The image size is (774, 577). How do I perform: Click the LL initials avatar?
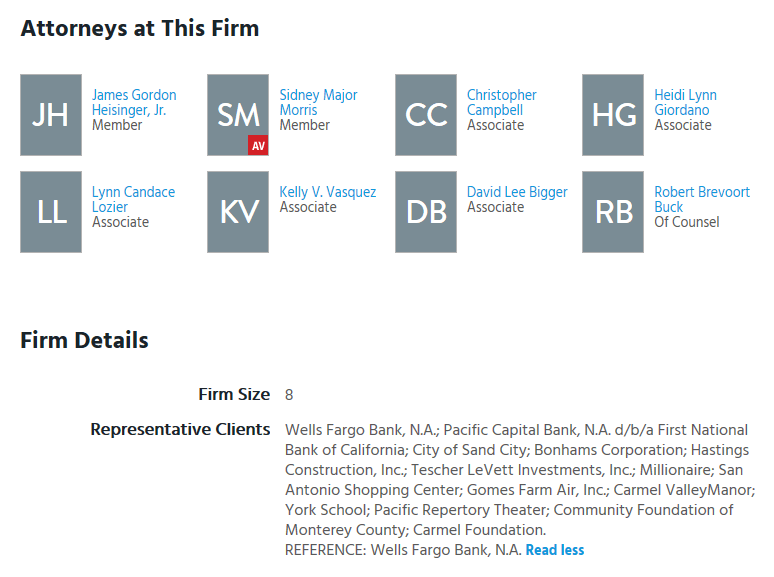click(x=51, y=212)
